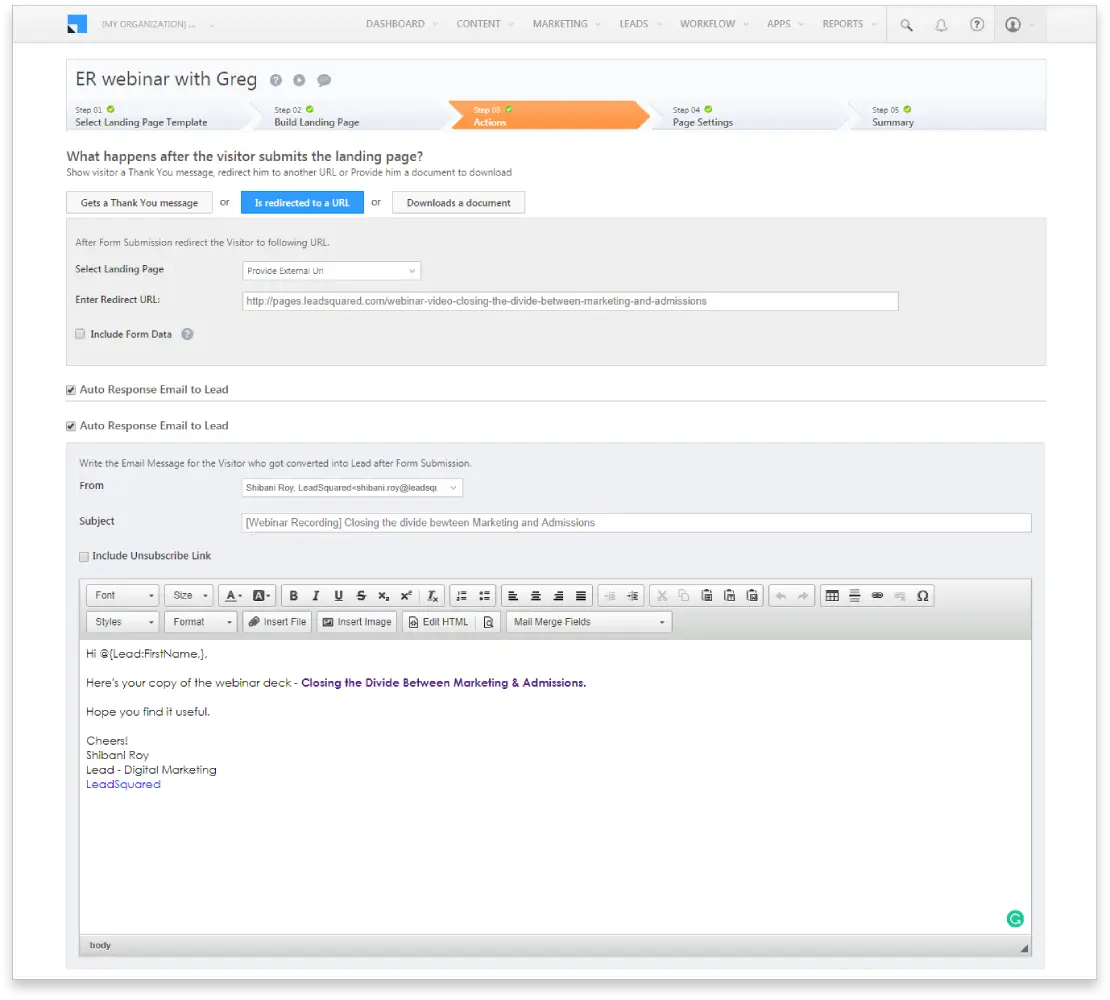Open the Reports menu
The width and height of the screenshot is (1110, 1000).
click(849, 24)
